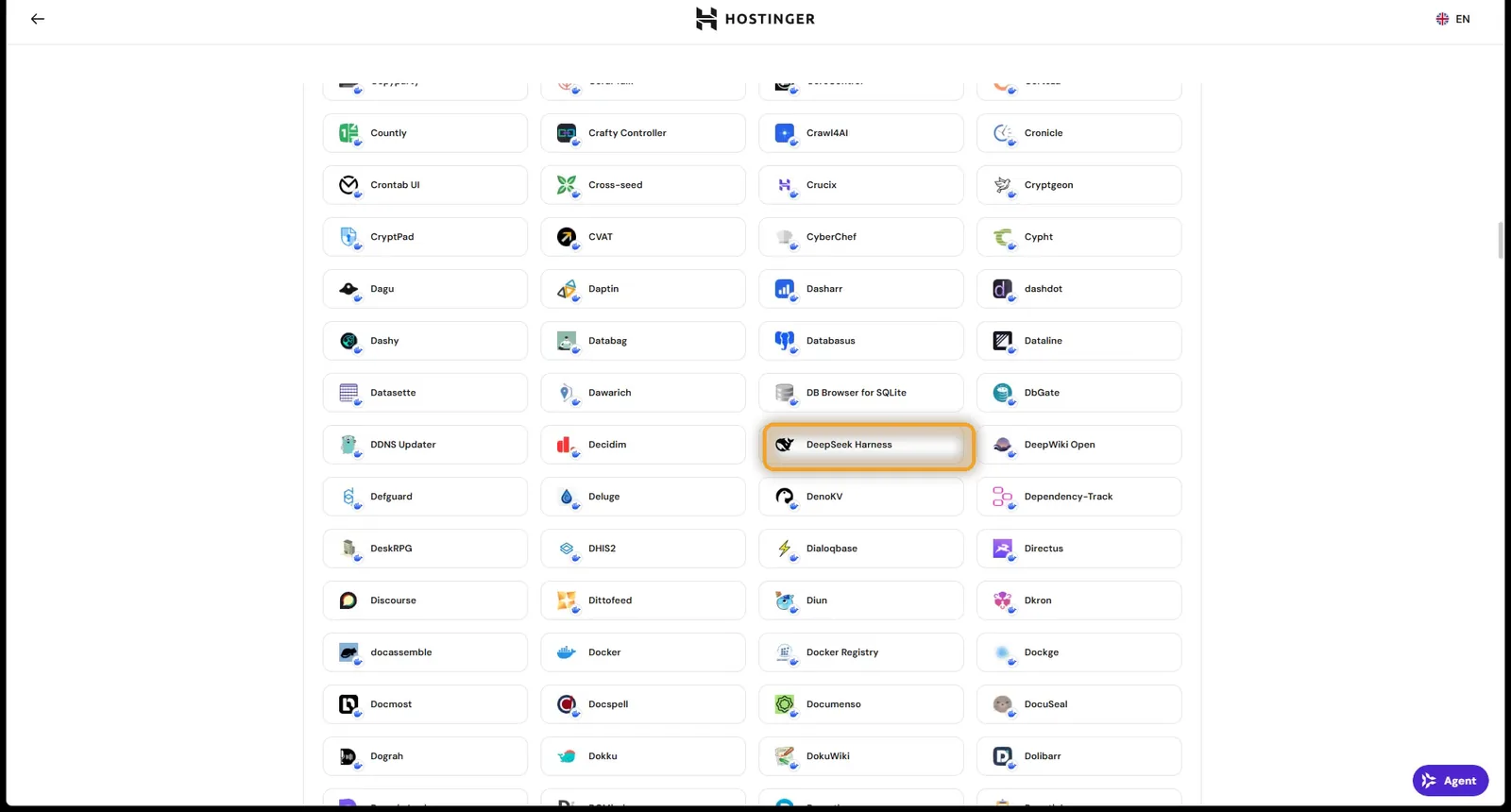Choose the CyberChef application card

(861, 237)
